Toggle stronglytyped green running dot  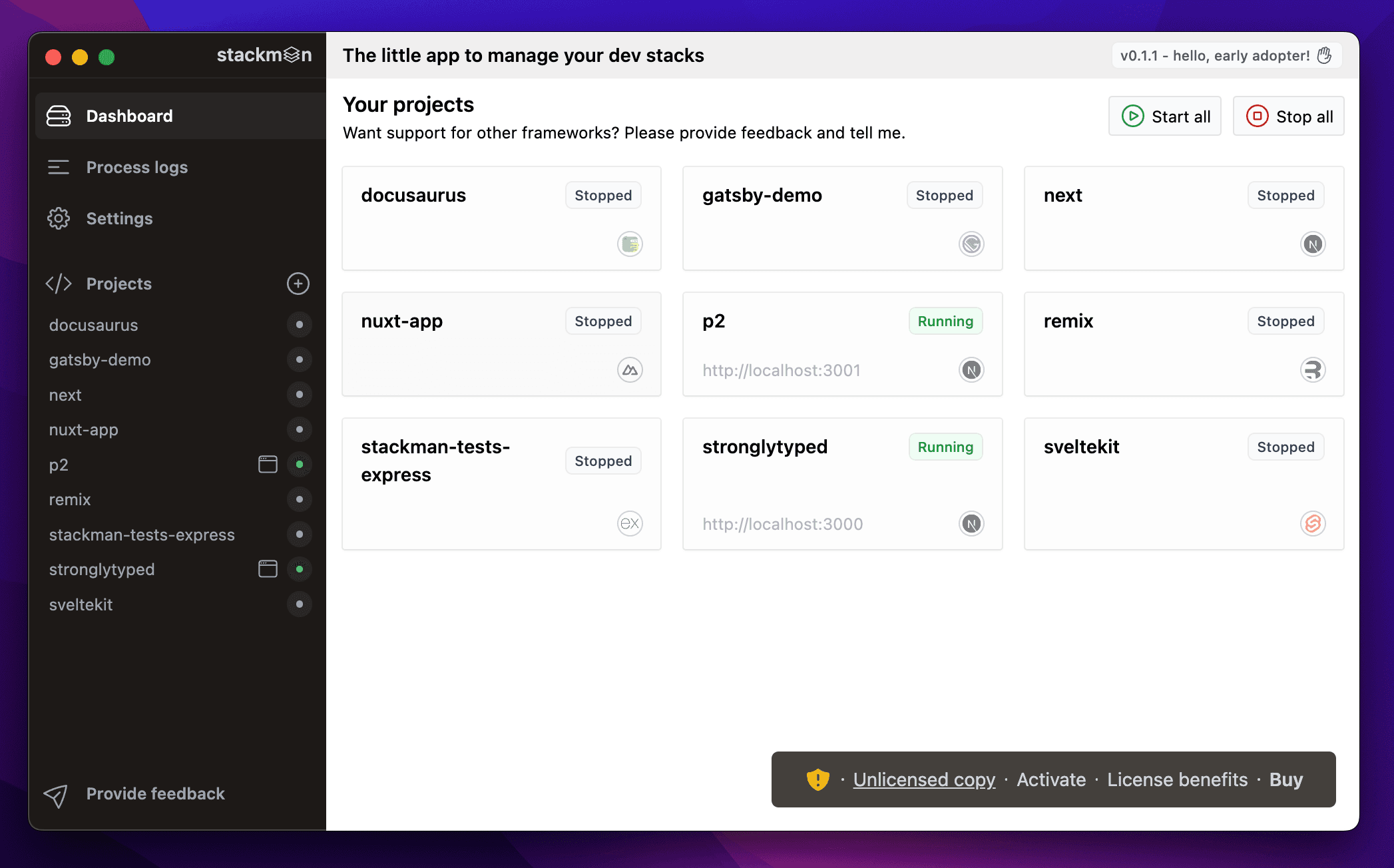point(300,569)
